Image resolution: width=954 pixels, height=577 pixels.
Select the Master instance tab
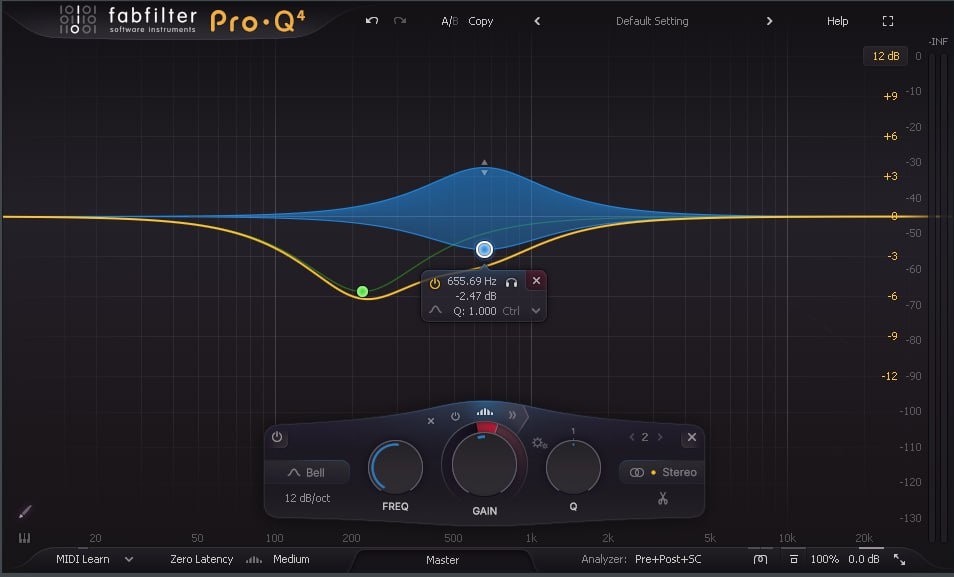point(442,561)
